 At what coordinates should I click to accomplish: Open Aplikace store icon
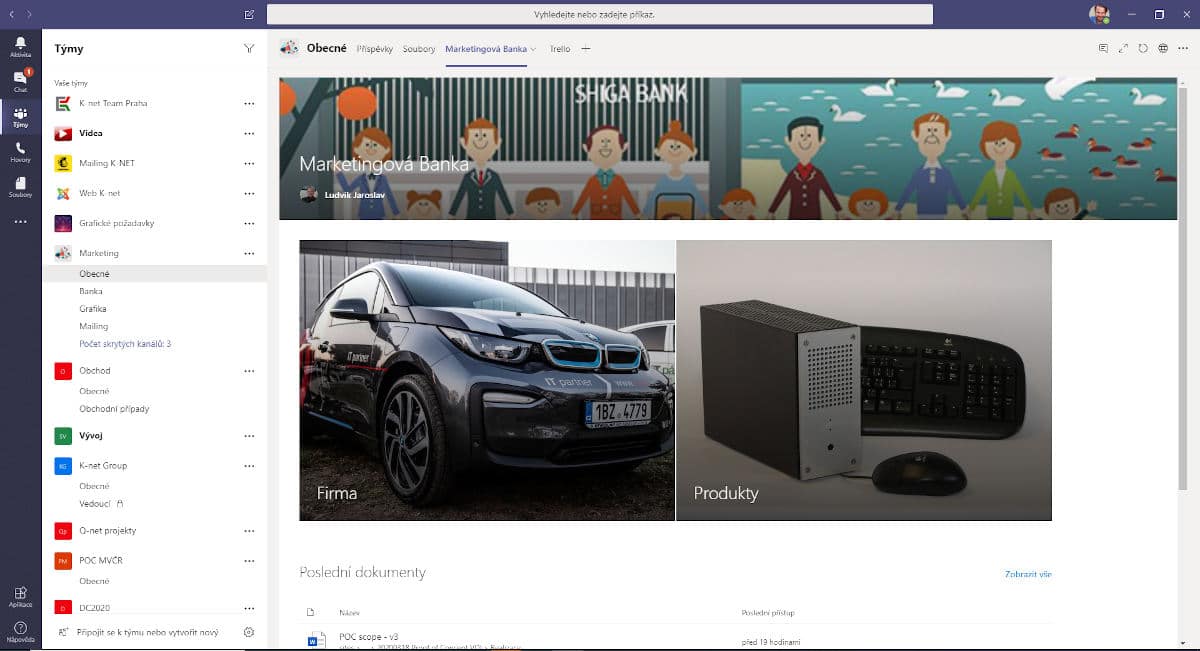pos(20,597)
